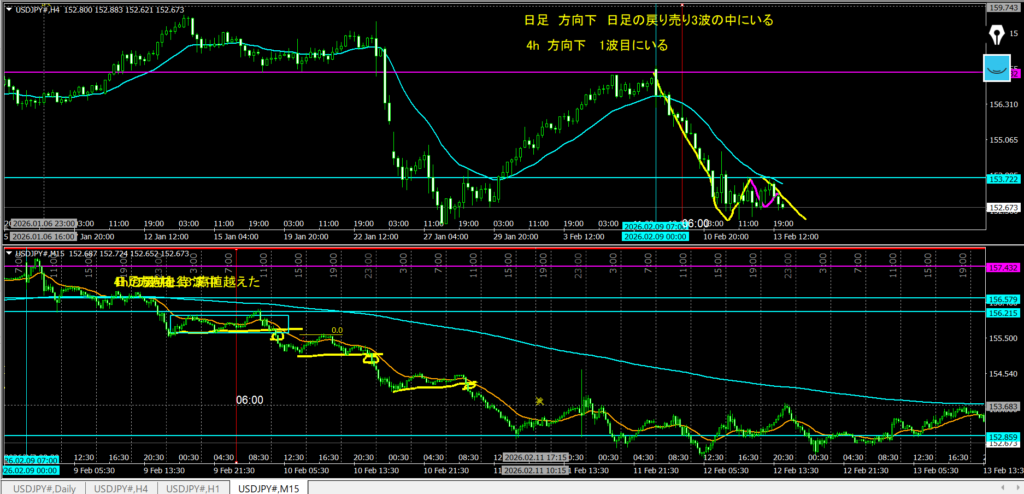Click the blue smiley face icon
This screenshot has width=1024, height=494.
(997, 68)
